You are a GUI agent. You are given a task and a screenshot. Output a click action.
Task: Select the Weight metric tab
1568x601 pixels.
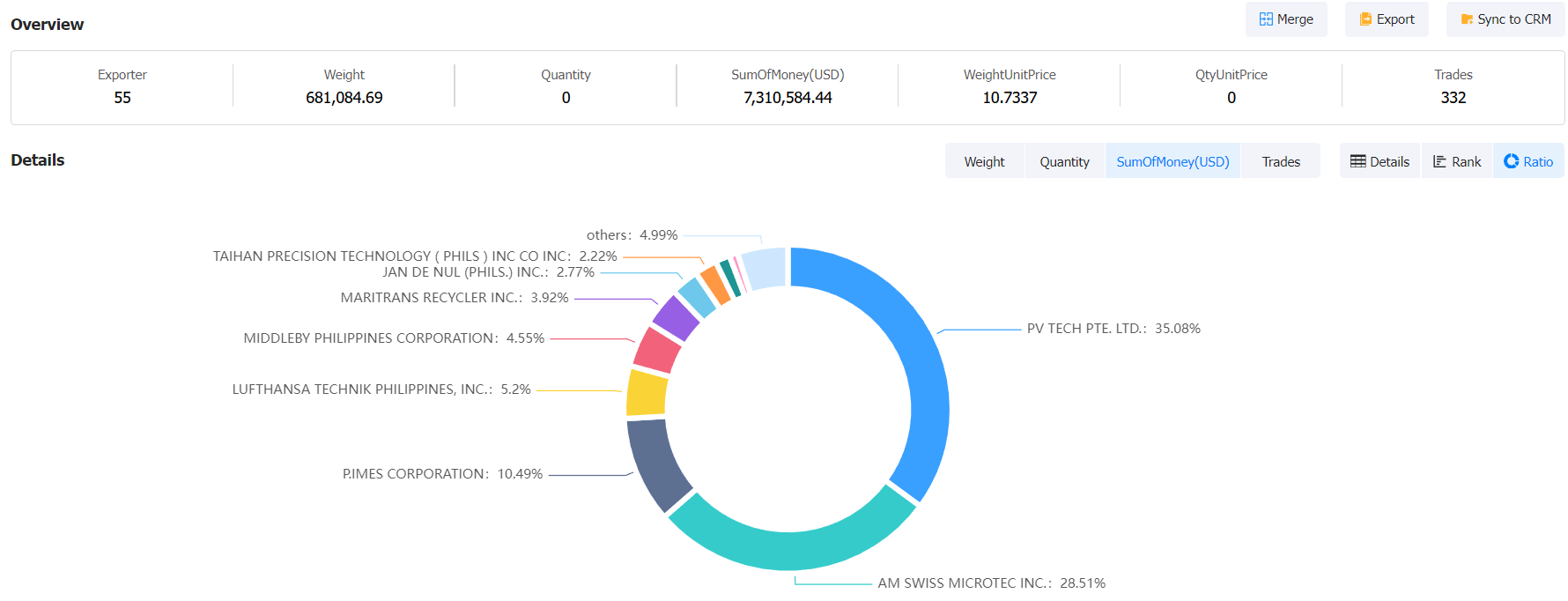click(984, 161)
